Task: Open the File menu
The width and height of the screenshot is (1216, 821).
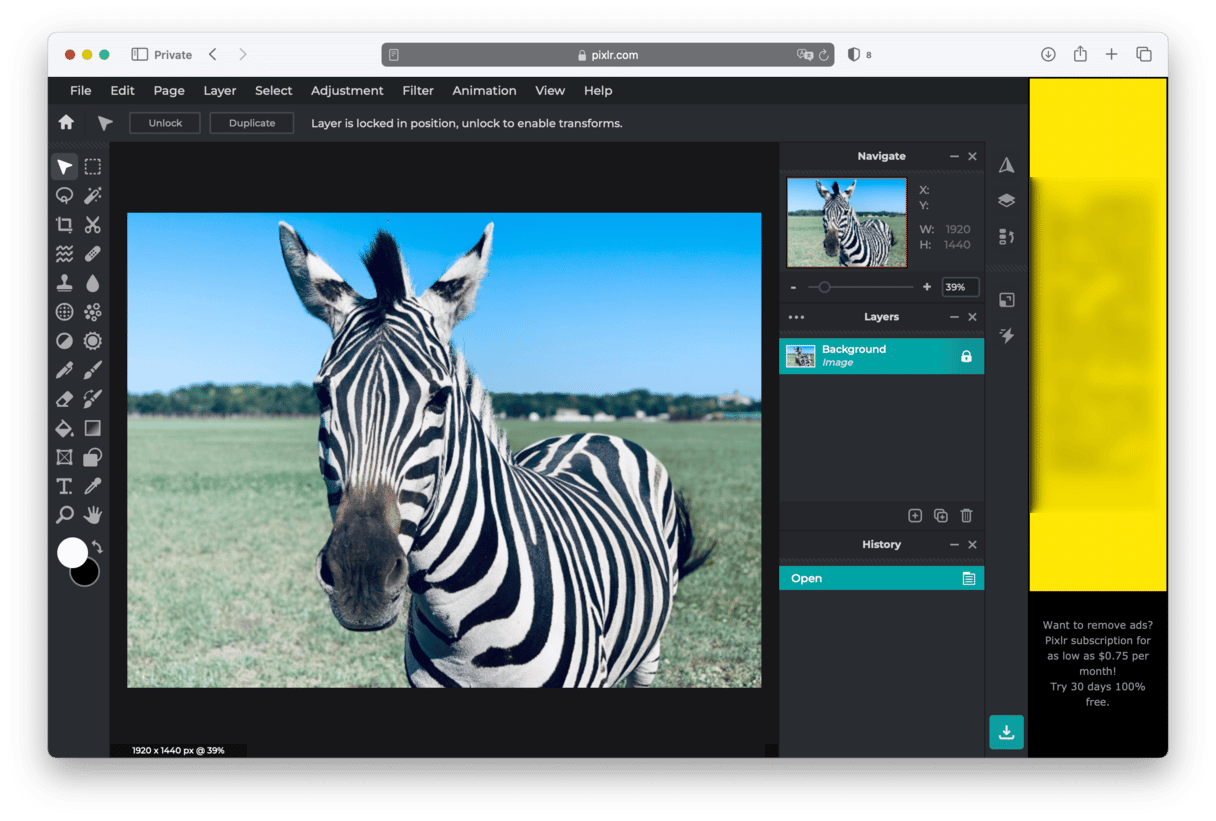Action: pyautogui.click(x=81, y=90)
